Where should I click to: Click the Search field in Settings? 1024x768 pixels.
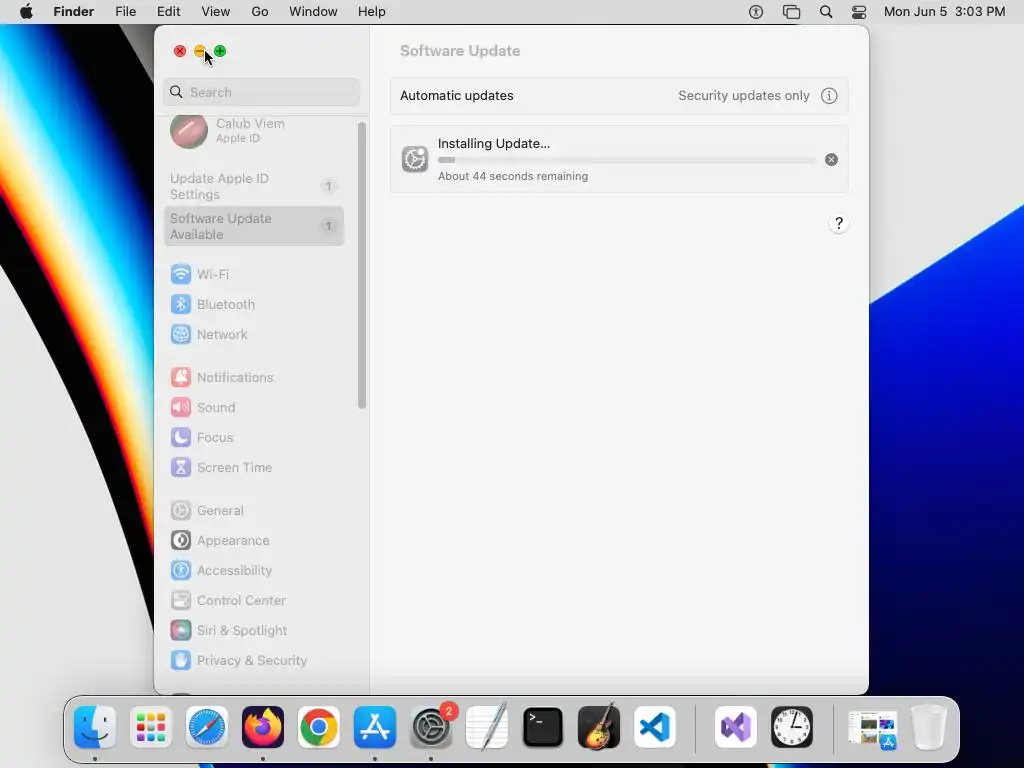pos(261,92)
